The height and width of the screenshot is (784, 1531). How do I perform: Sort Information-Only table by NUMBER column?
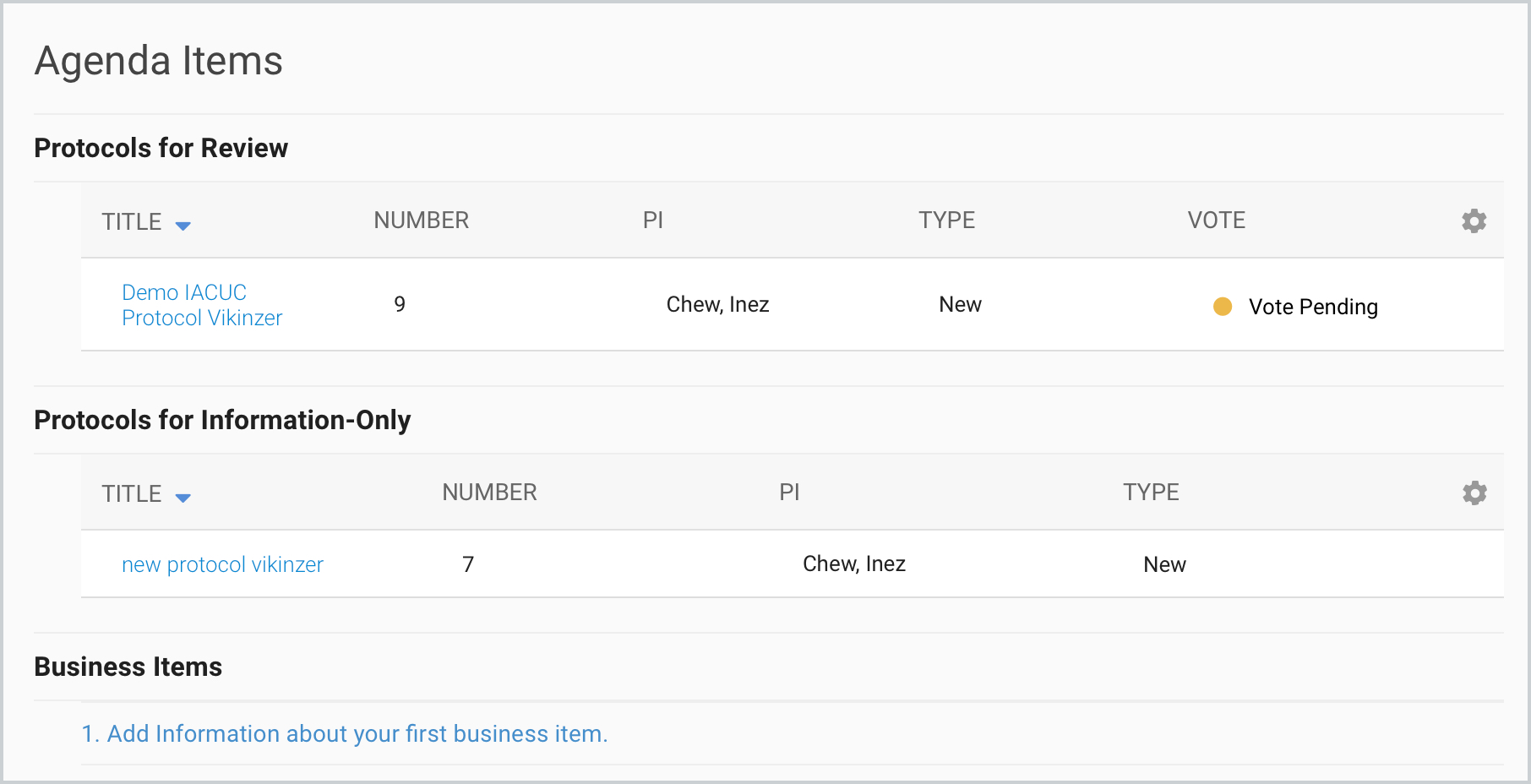point(489,493)
